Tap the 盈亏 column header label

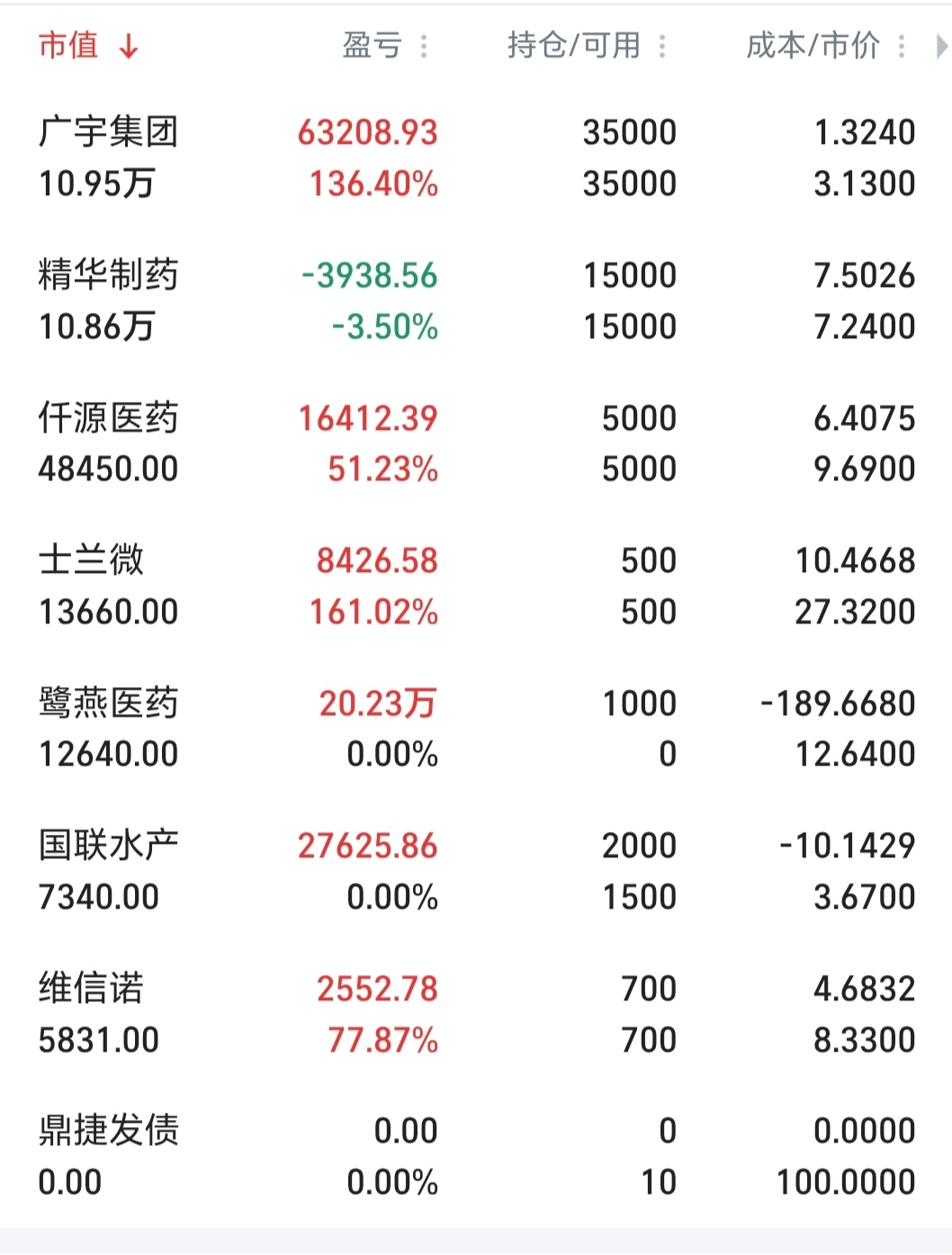[372, 45]
